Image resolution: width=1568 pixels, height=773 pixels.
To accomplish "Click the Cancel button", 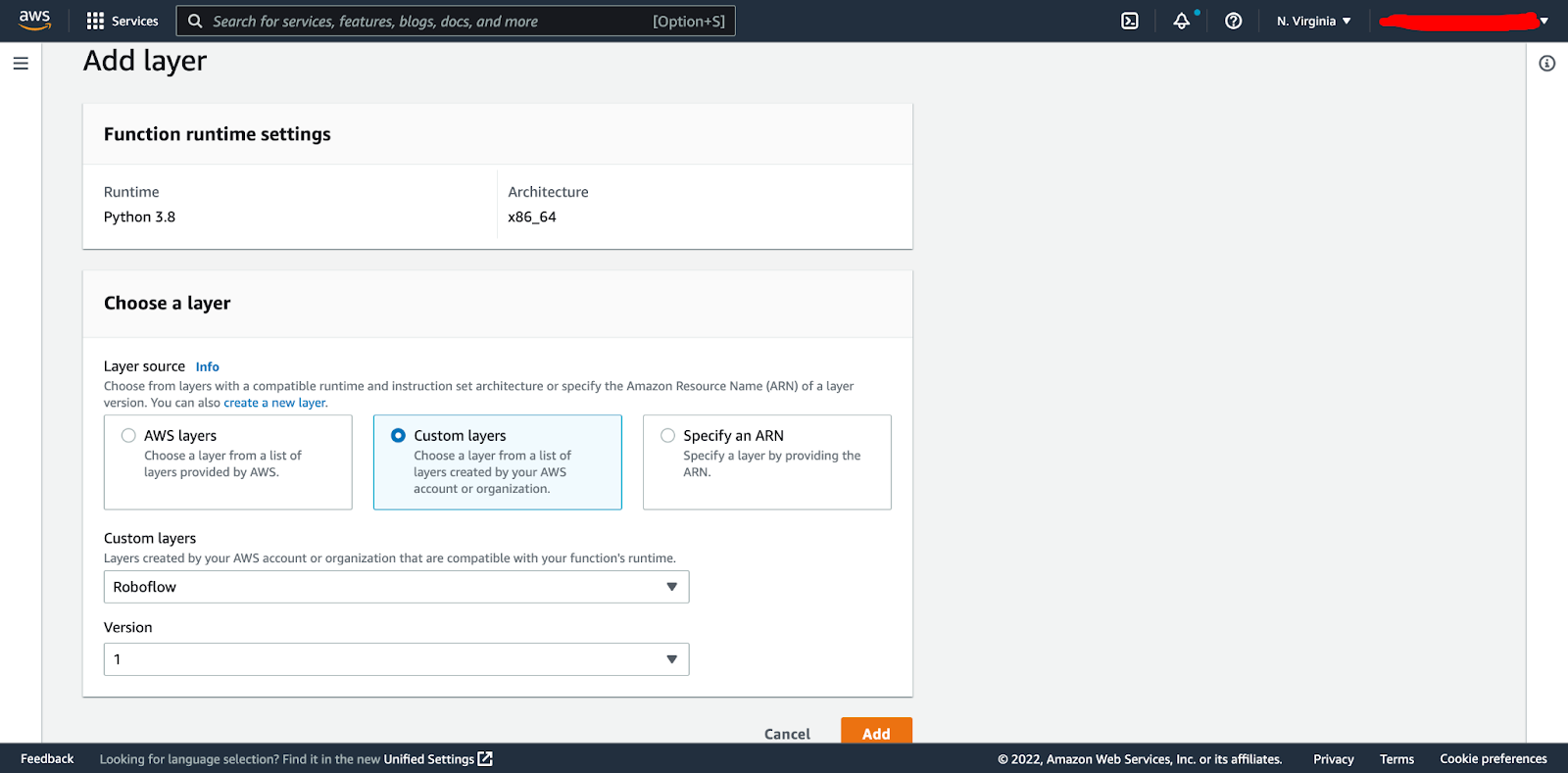I will point(787,734).
